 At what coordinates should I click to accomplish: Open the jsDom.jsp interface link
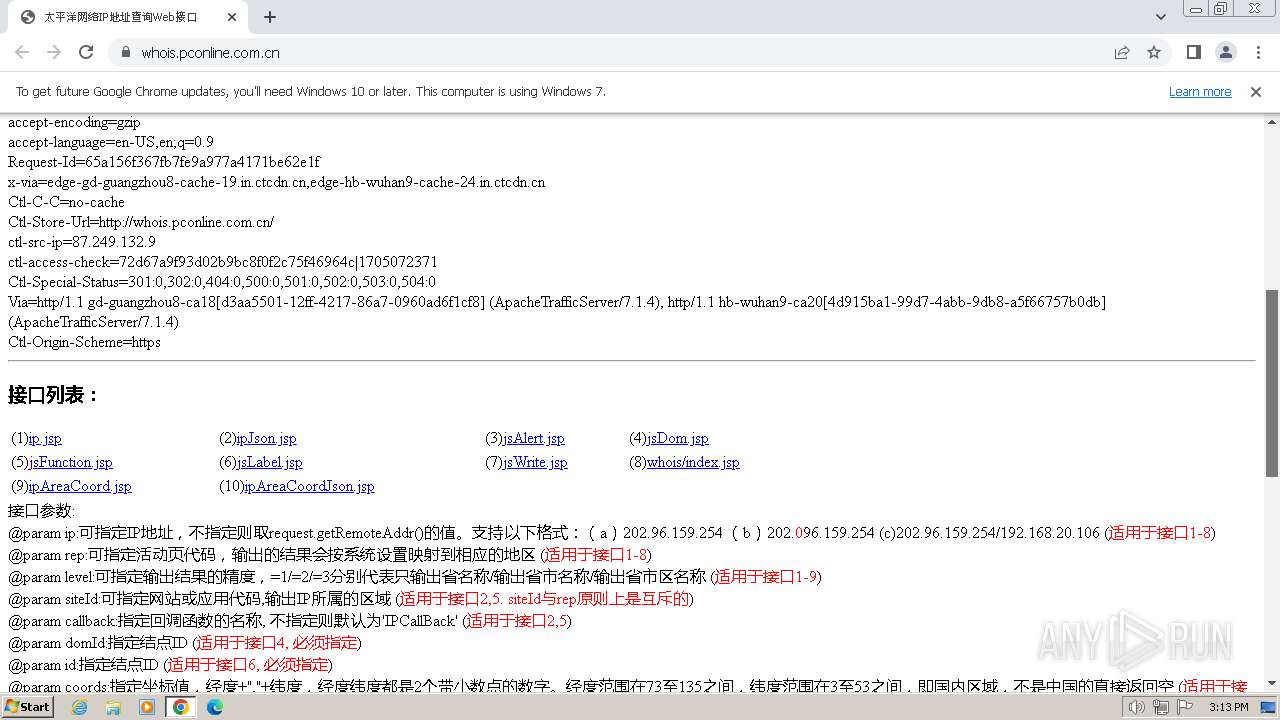point(678,439)
